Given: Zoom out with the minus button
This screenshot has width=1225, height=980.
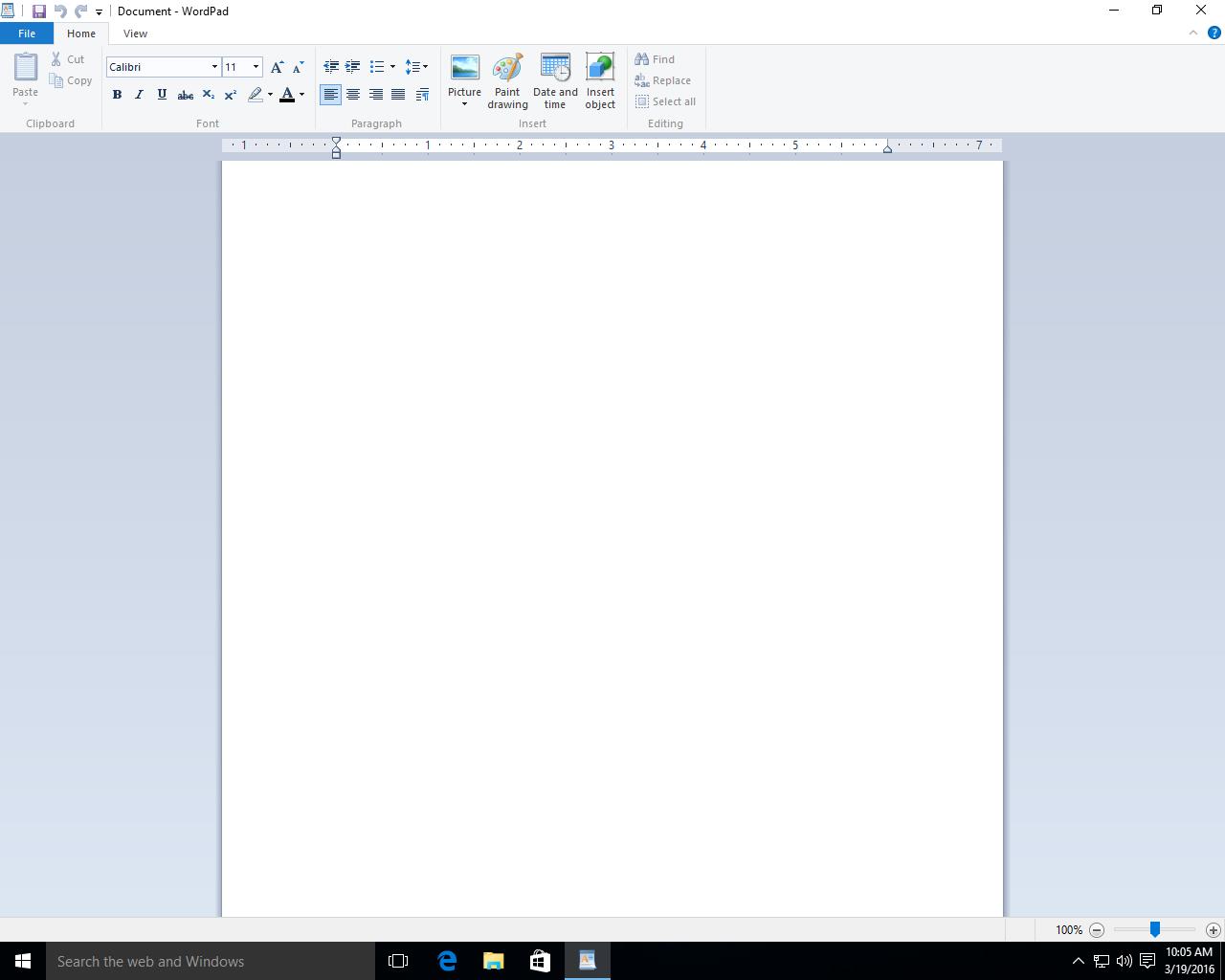Looking at the screenshot, I should [x=1097, y=930].
